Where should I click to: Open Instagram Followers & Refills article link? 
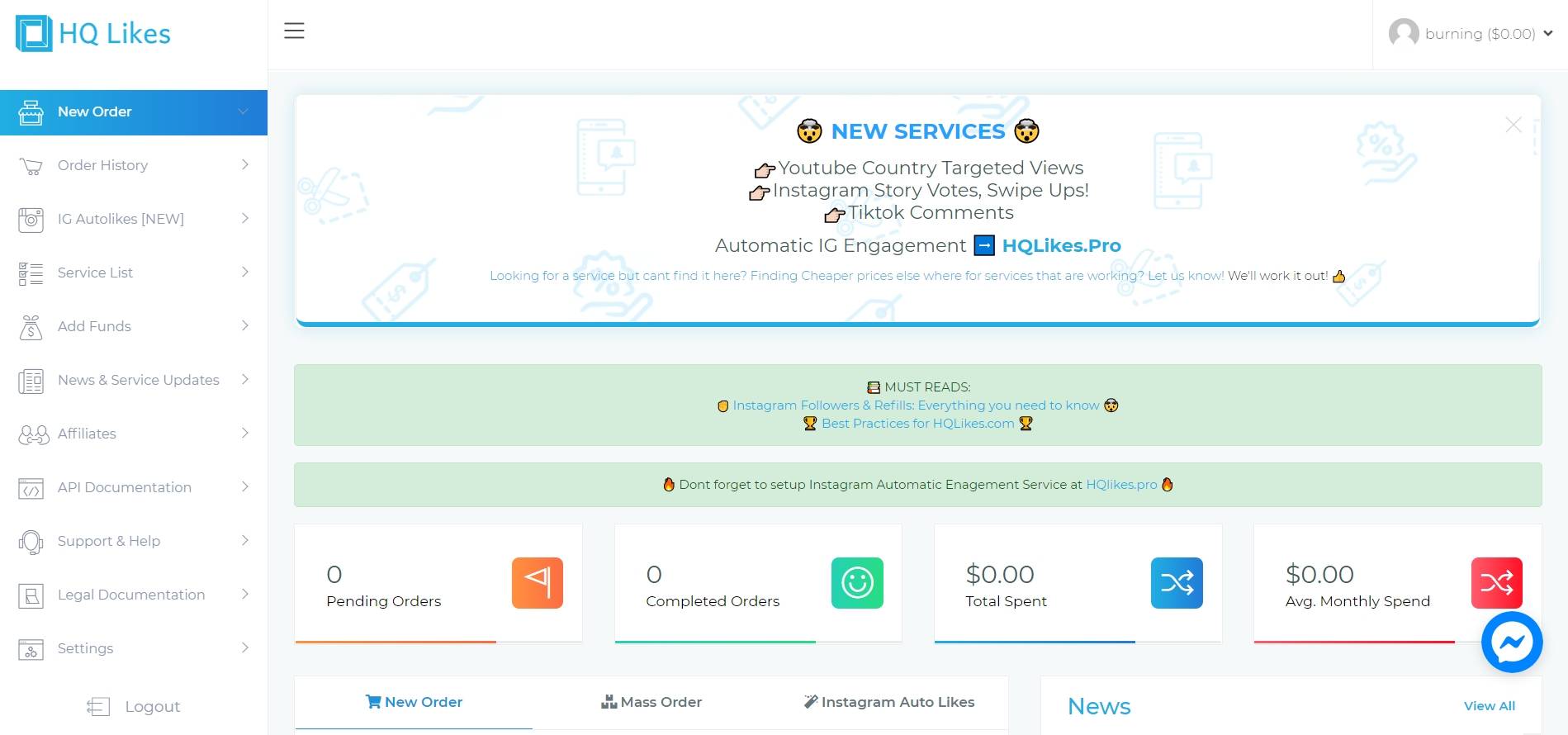[916, 405]
